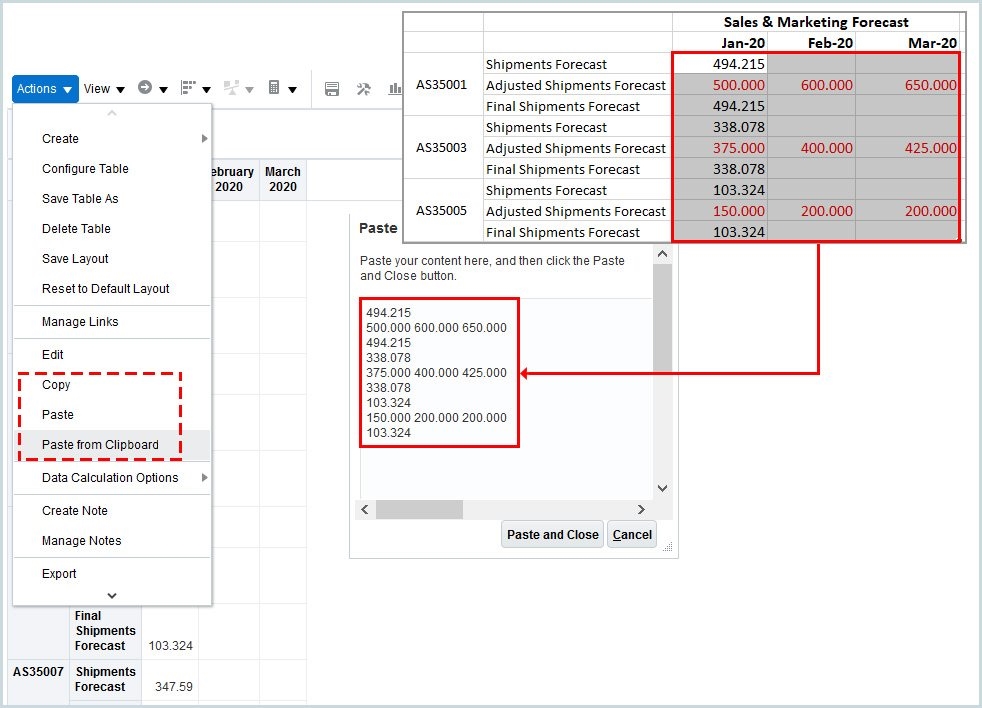Click the hierarchy format icon
Viewport: 982px width, 708px height.
point(188,88)
